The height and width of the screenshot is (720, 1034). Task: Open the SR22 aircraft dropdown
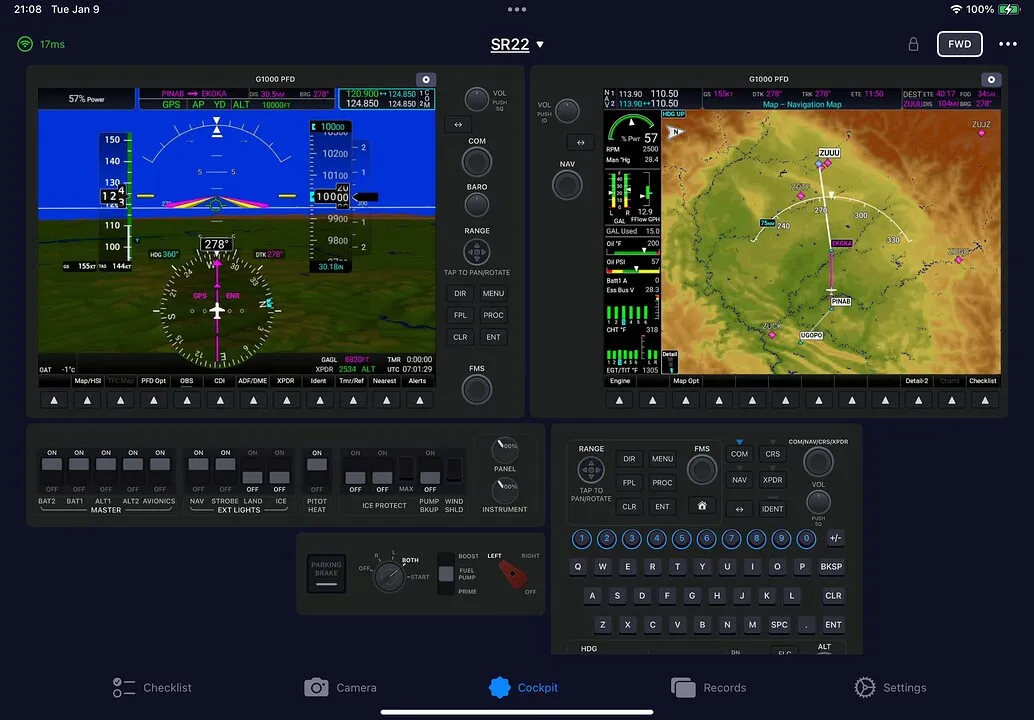pos(517,44)
